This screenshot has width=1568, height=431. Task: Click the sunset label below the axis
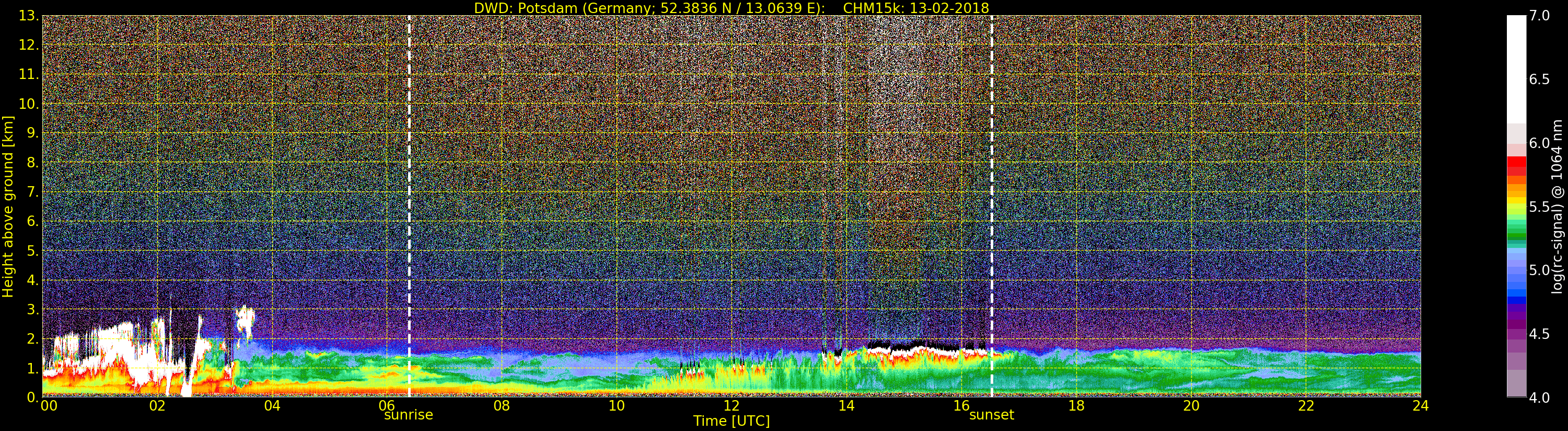tap(992, 415)
